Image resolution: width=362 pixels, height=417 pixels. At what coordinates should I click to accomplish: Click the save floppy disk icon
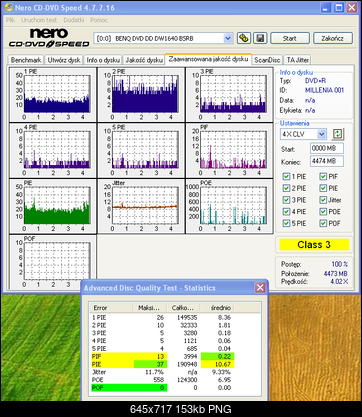click(260, 38)
